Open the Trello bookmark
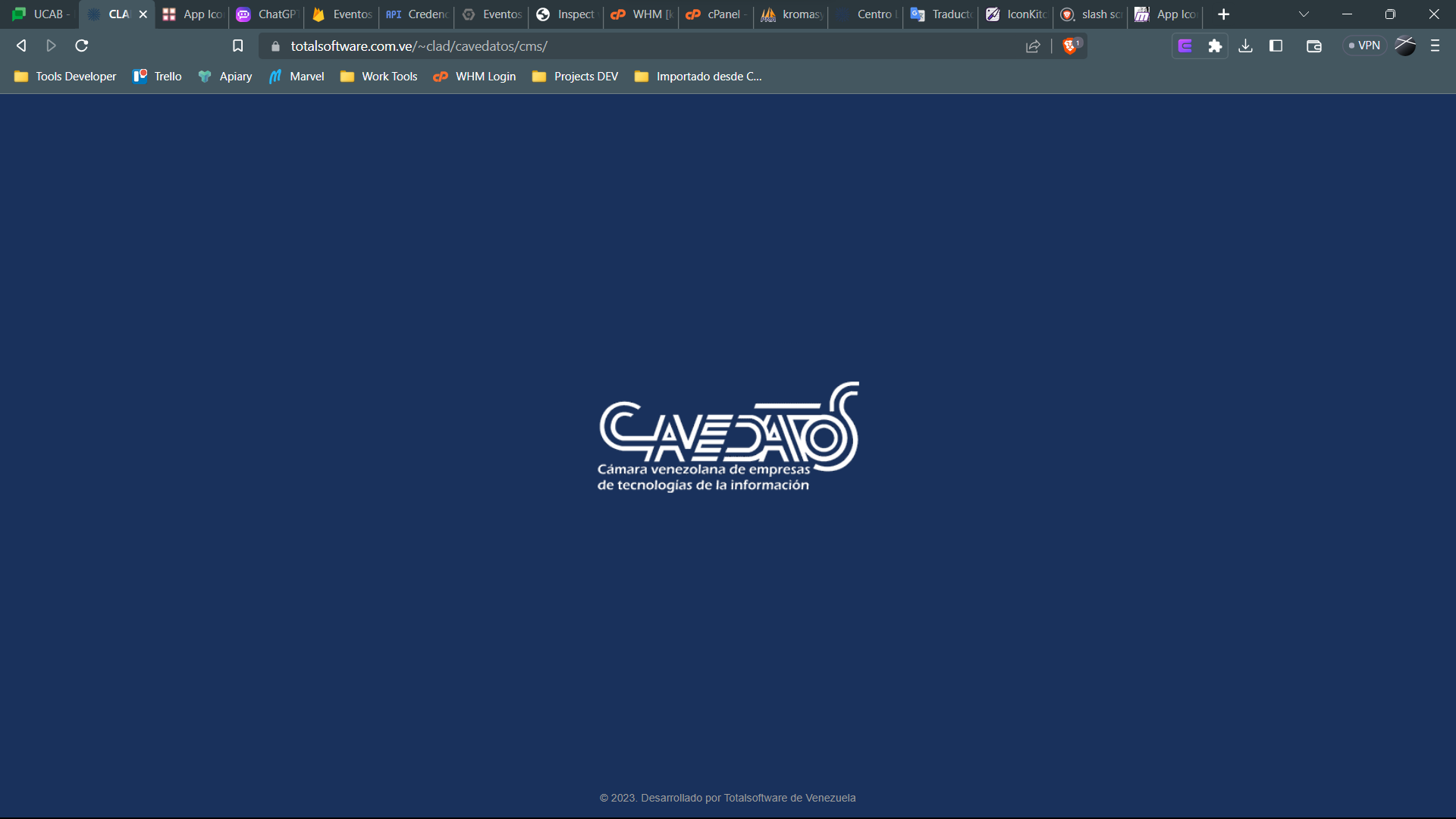1456x819 pixels. [x=158, y=77]
